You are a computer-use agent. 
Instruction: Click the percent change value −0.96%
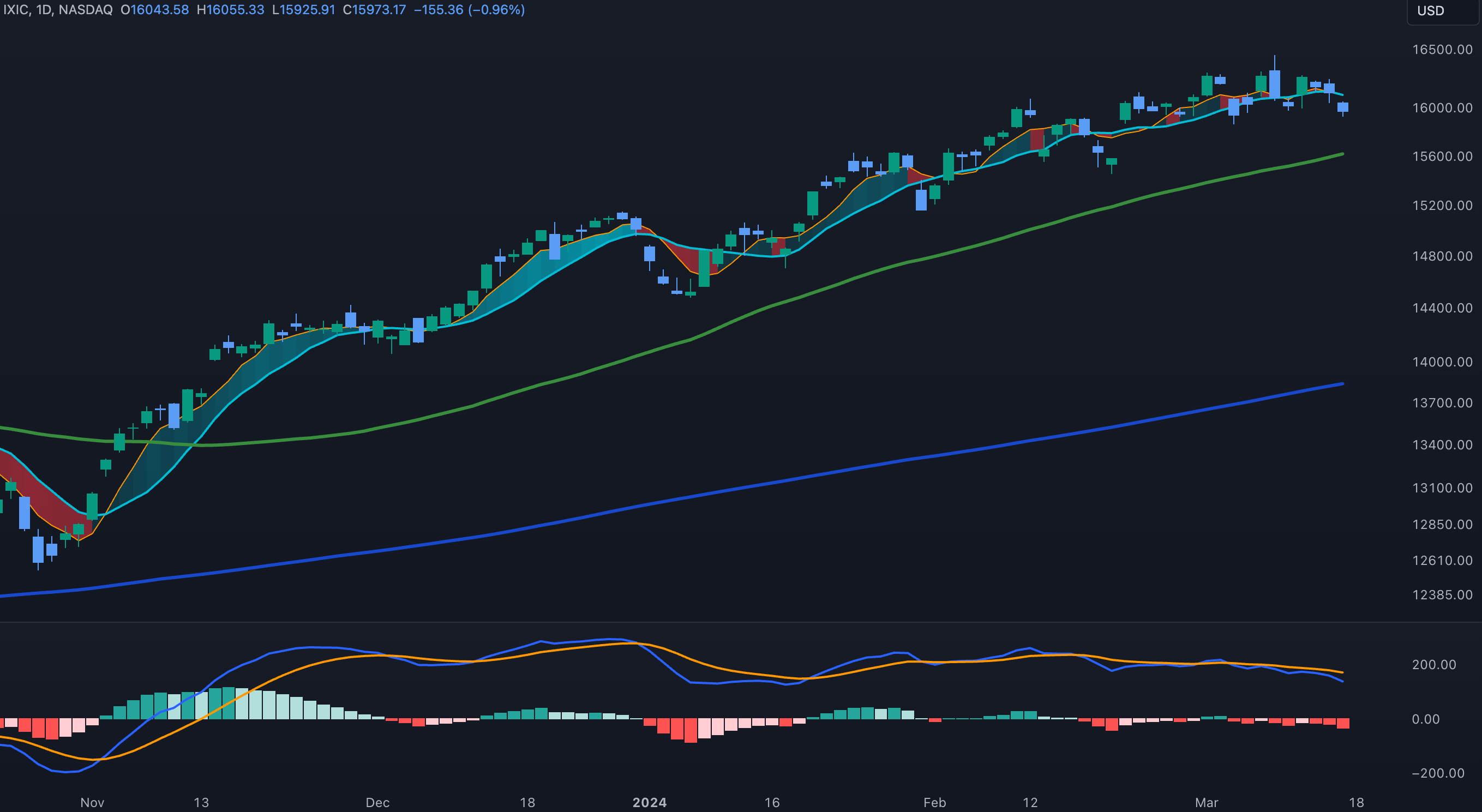[496, 10]
